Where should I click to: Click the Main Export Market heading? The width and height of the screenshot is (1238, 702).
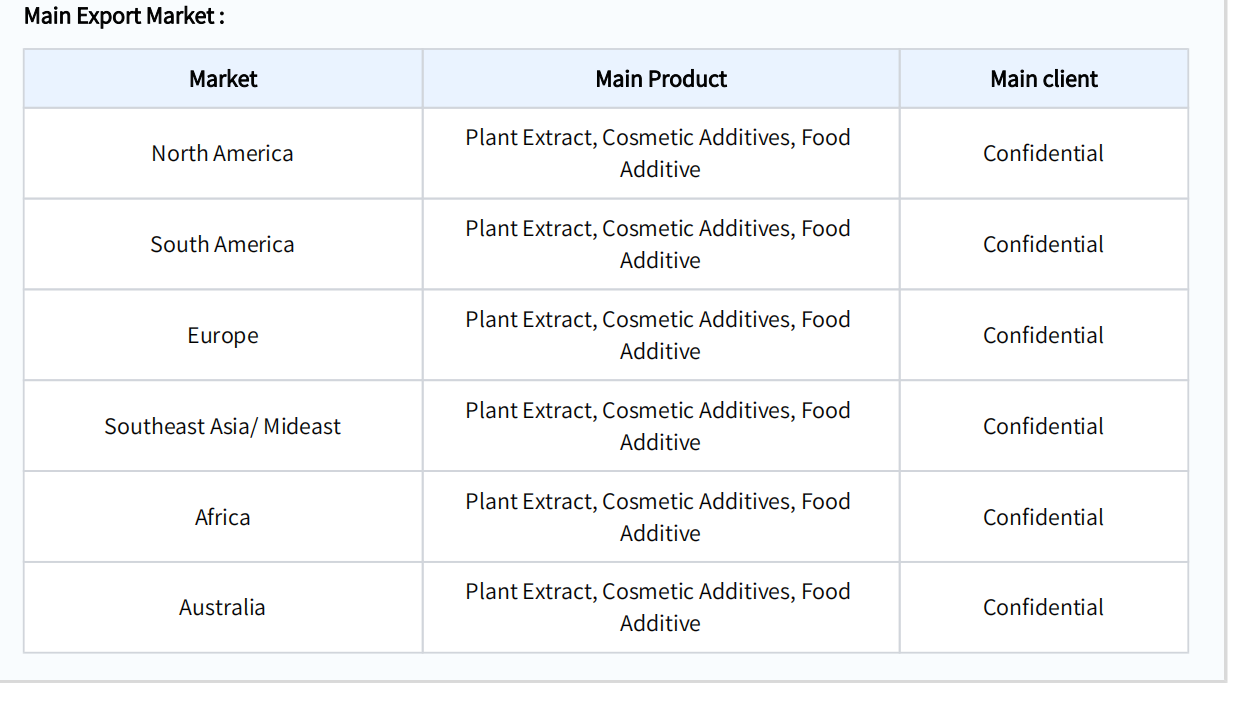[124, 16]
